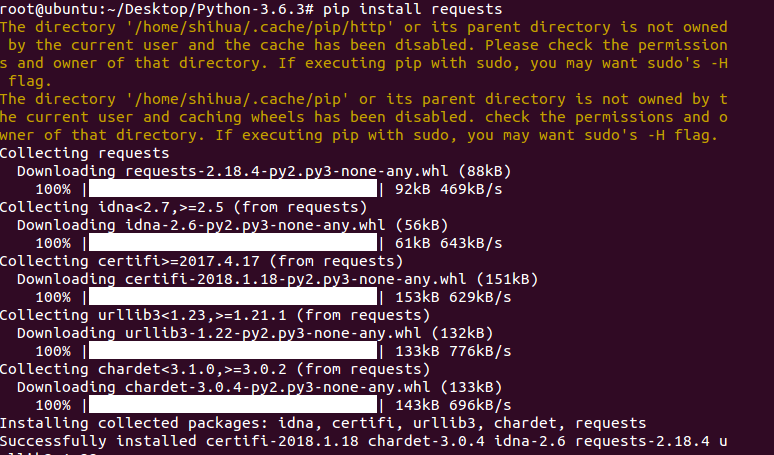Click the 'Collecting requests' line
Image resolution: width=774 pixels, height=455 pixels.
click(x=84, y=153)
